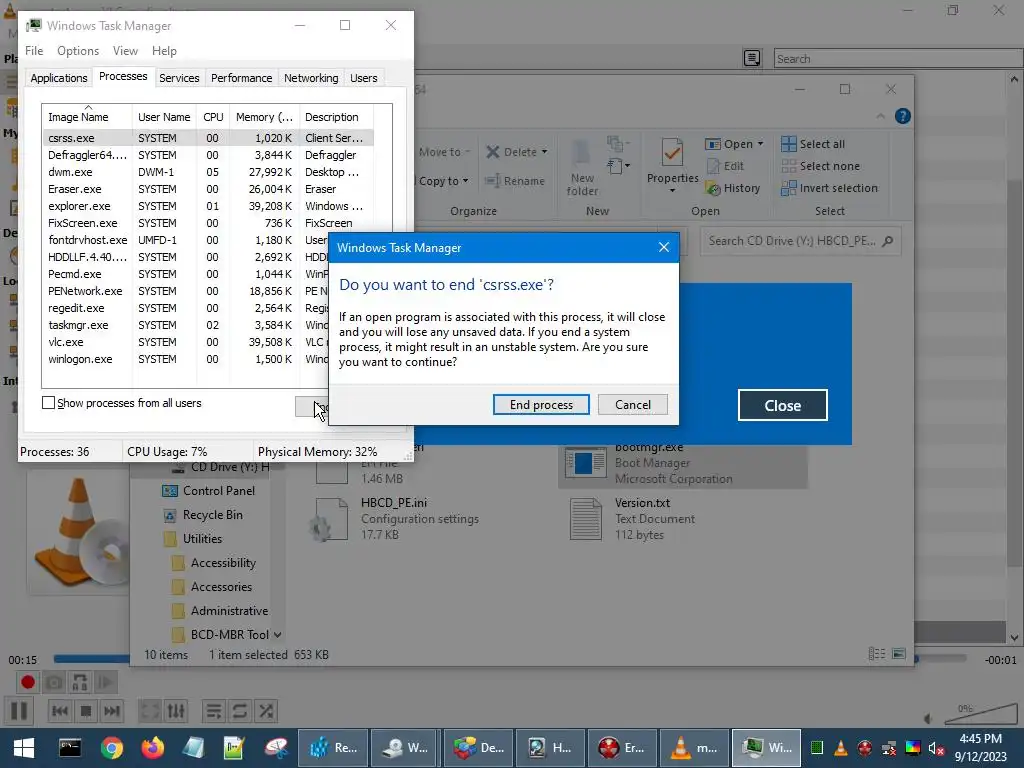Viewport: 1024px width, 768px height.
Task: Select the bootmgr.exe file
Action: pos(682,462)
